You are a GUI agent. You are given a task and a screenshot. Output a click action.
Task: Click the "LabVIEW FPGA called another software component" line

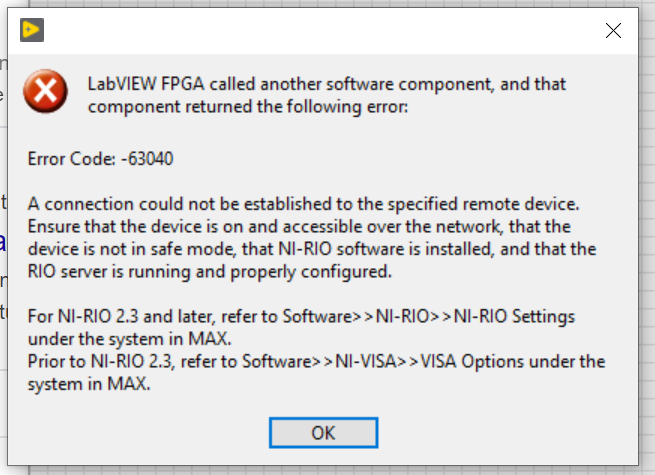coord(327,84)
